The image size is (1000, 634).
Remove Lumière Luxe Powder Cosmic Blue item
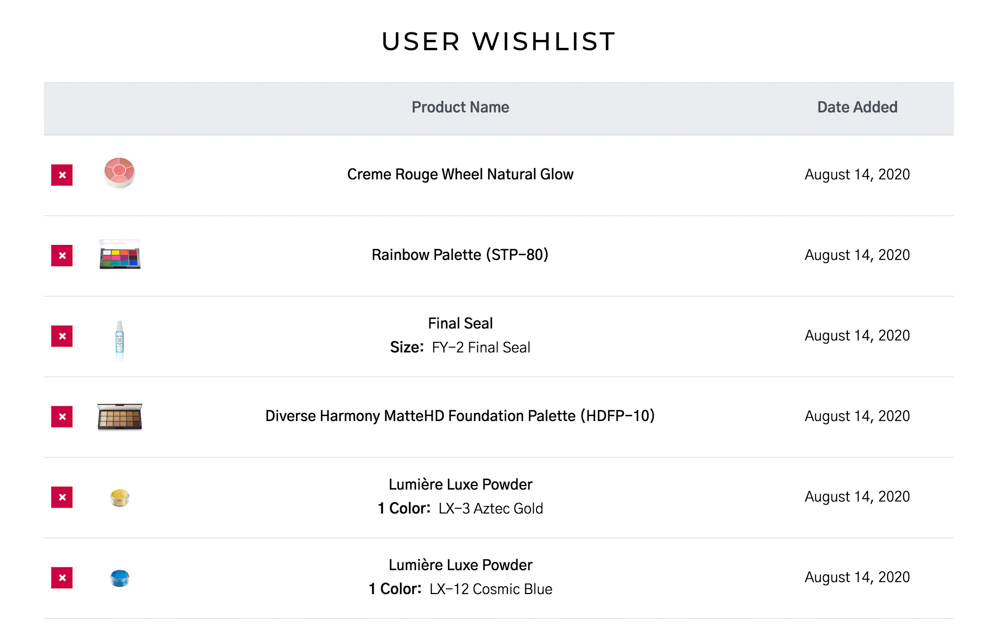coord(62,578)
